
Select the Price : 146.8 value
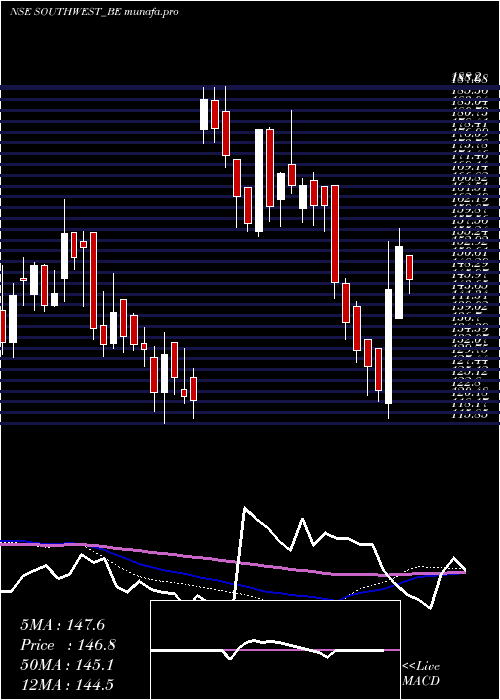point(68,645)
